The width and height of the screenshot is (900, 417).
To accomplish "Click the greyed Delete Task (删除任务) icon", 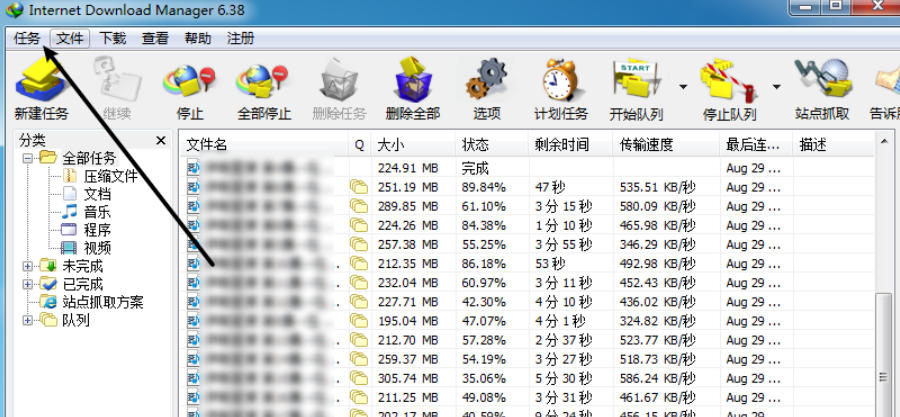I will 339,80.
